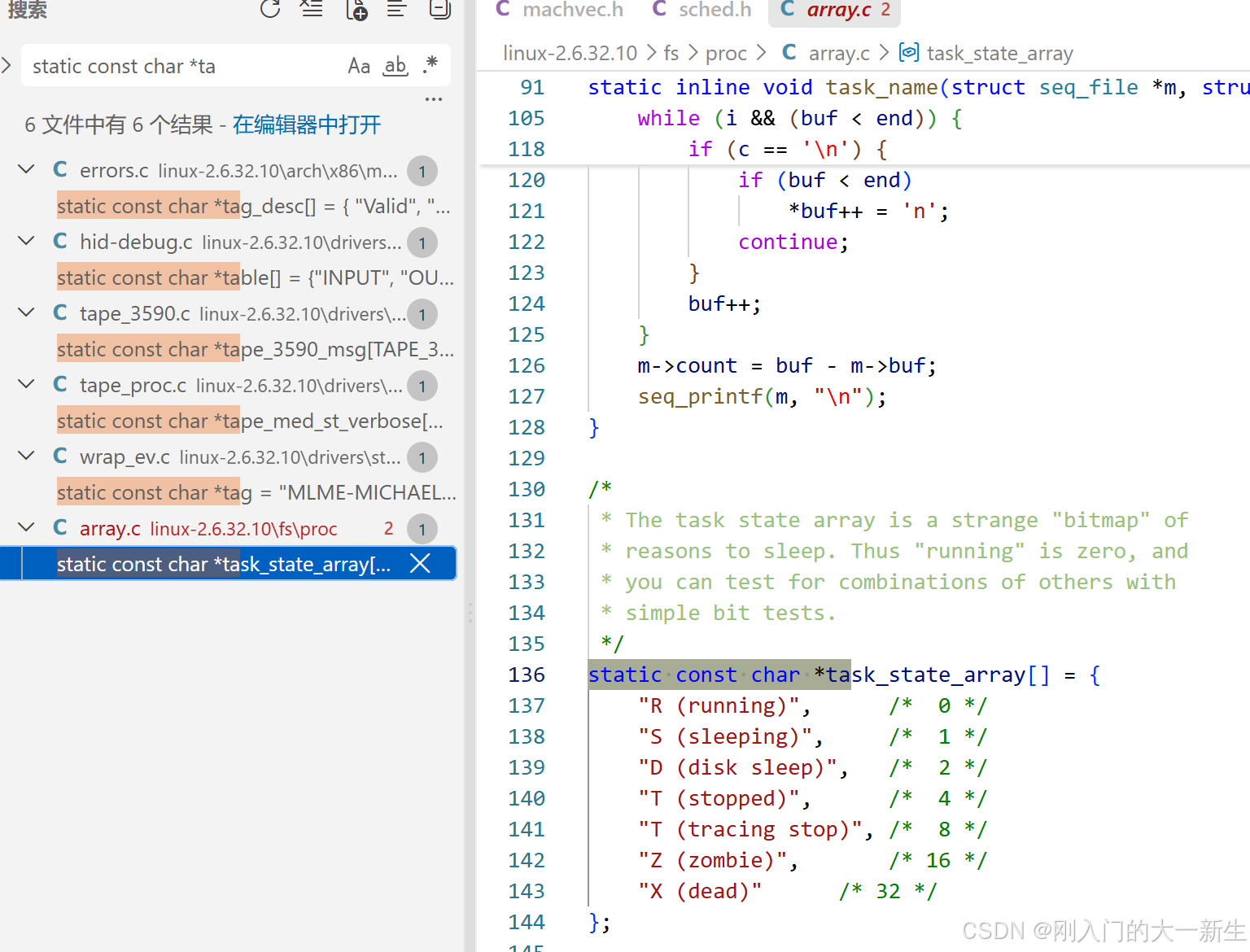1250x952 pixels.
Task: Collapse all search results
Action: click(440, 9)
